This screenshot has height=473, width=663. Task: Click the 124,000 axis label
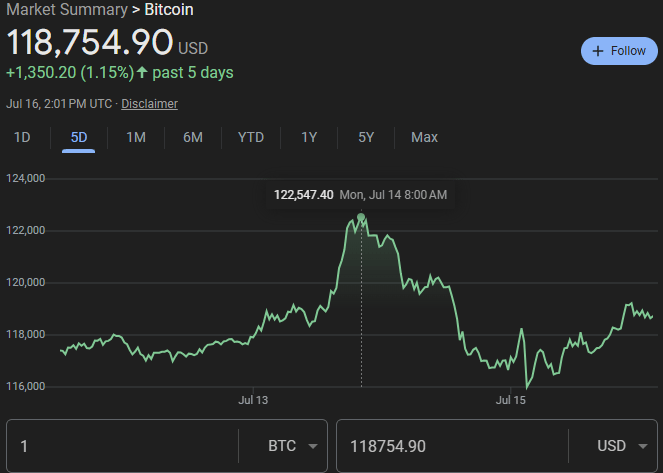25,178
